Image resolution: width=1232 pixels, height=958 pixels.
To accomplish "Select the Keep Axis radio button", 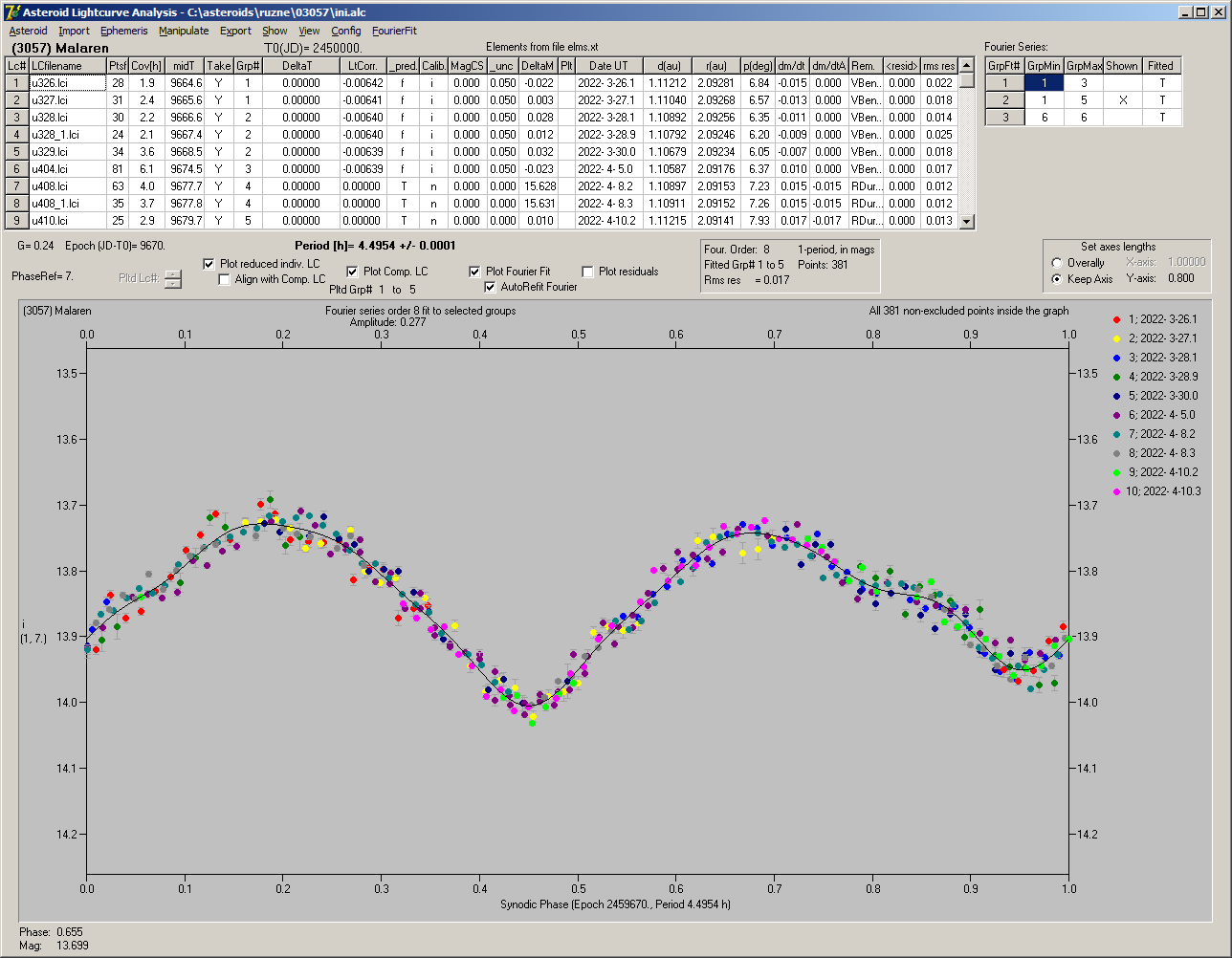I will pyautogui.click(x=1057, y=279).
